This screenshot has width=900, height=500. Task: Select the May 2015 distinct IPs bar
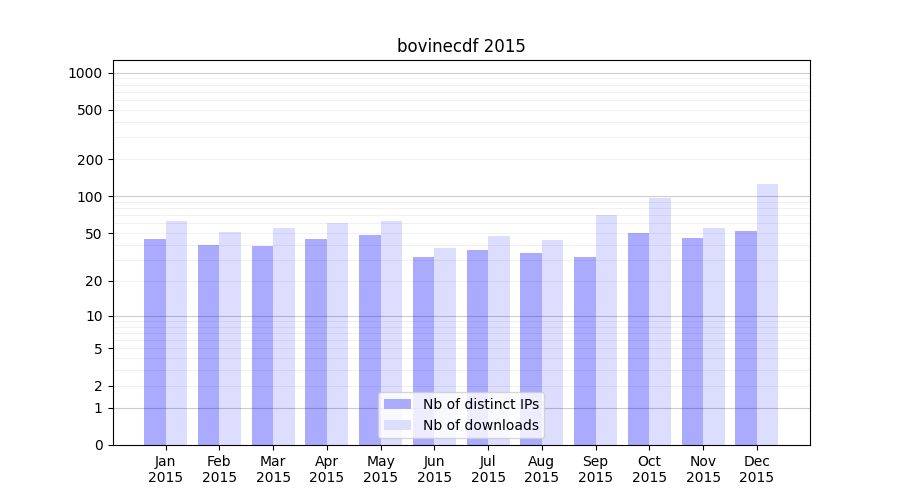(370, 339)
